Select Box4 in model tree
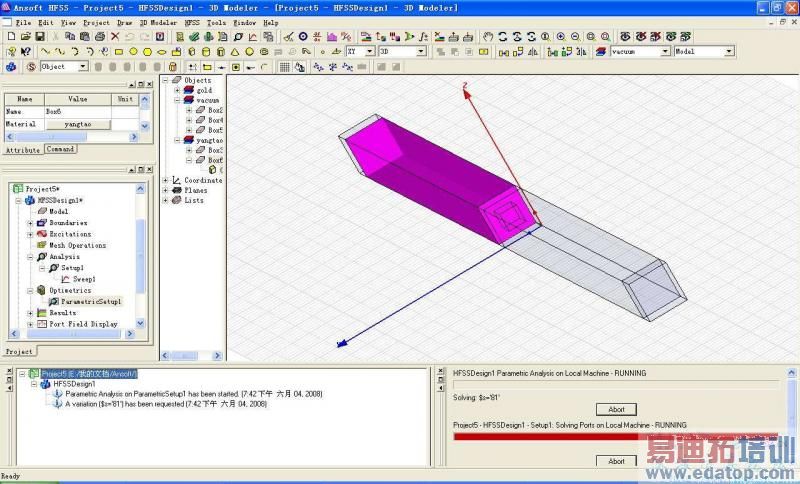The image size is (800, 484). (x=215, y=120)
